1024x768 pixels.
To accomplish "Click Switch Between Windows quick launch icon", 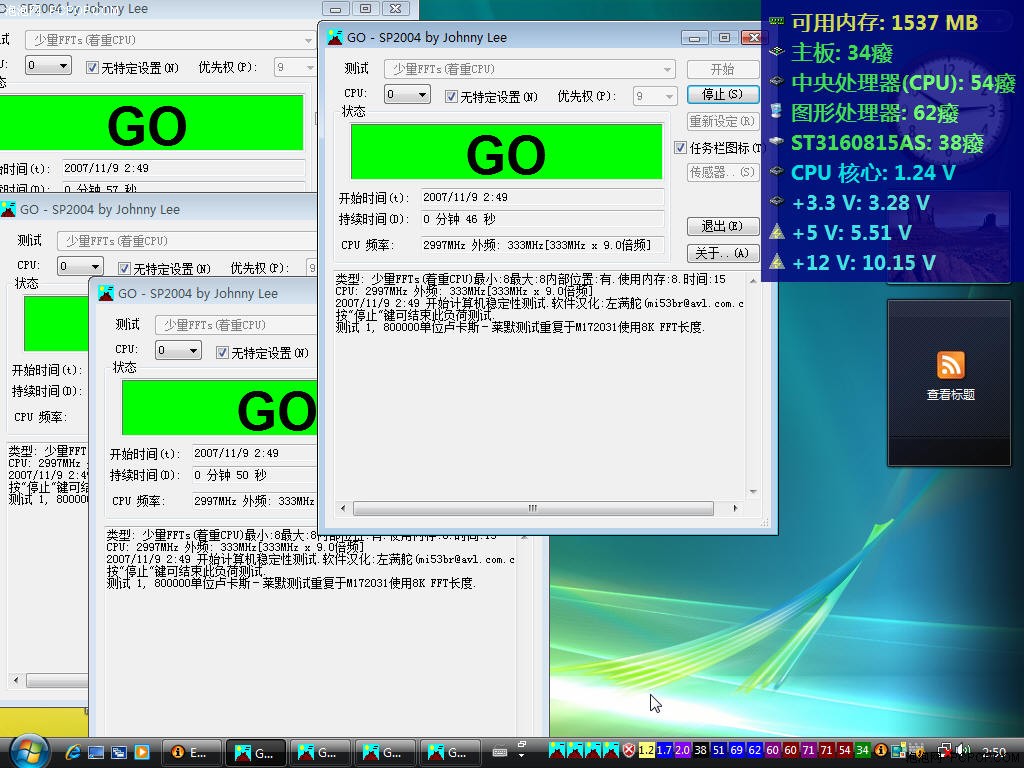I will tap(119, 752).
